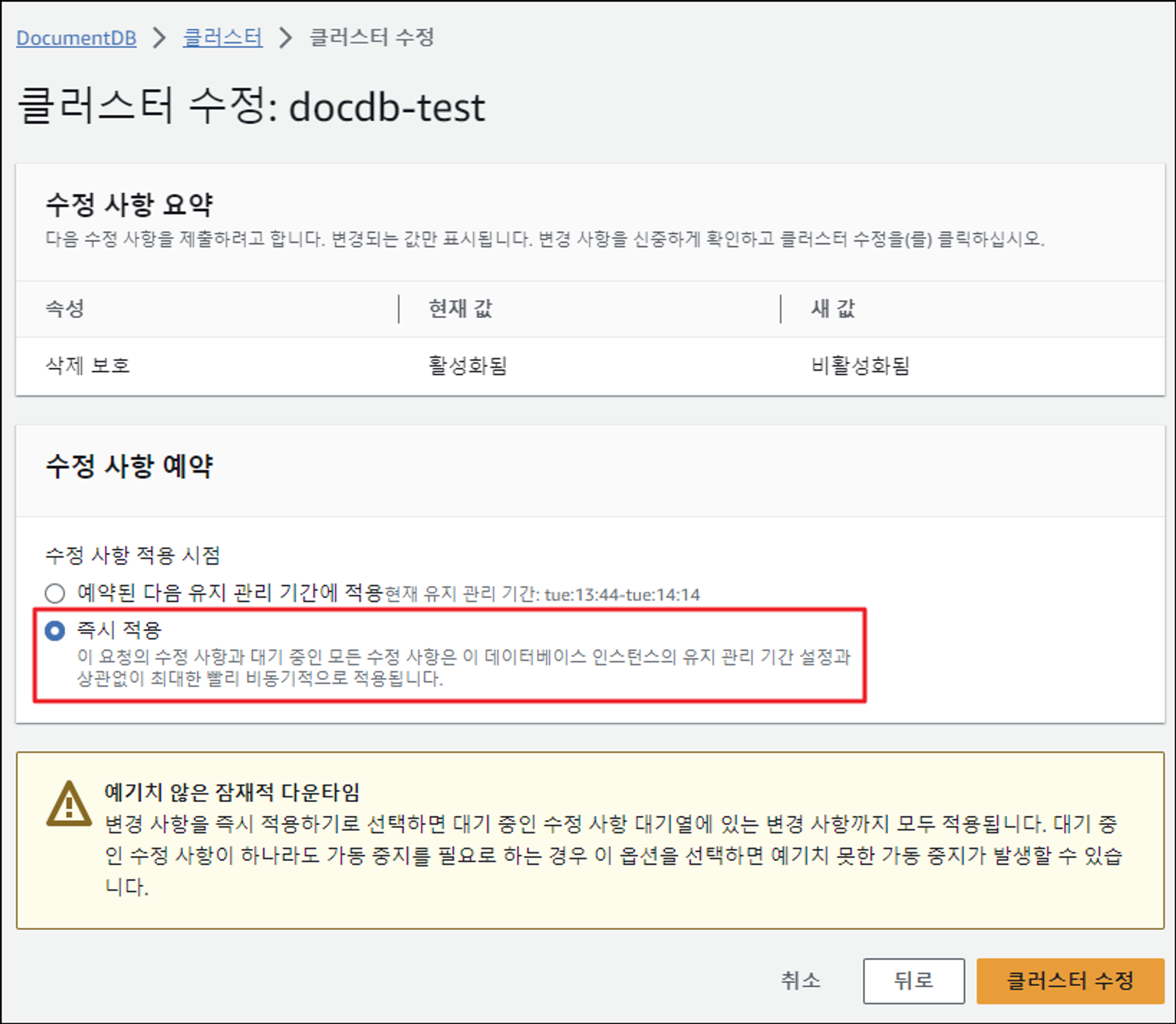Click the warning triangle icon

pos(69,804)
